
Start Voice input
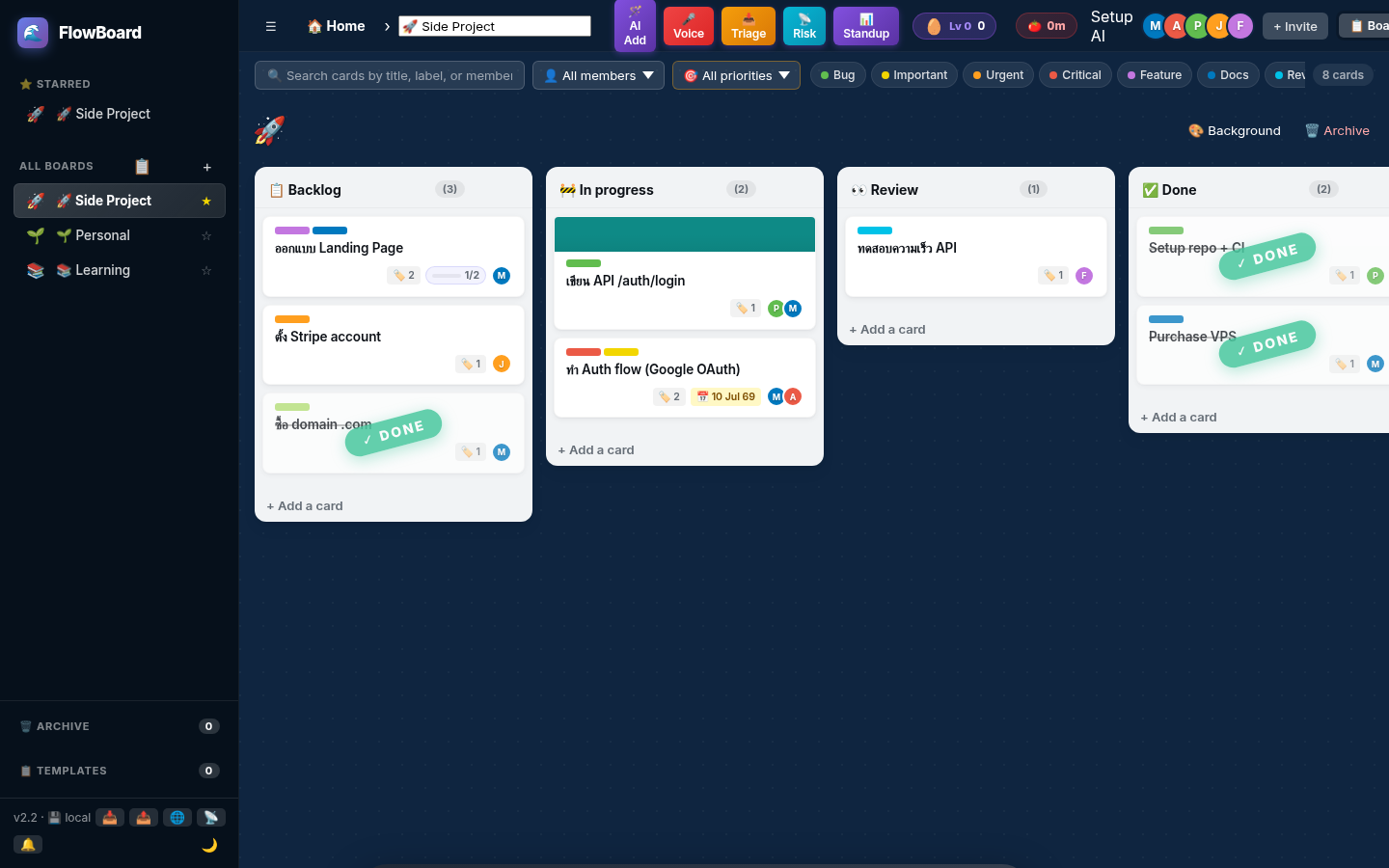tap(689, 26)
